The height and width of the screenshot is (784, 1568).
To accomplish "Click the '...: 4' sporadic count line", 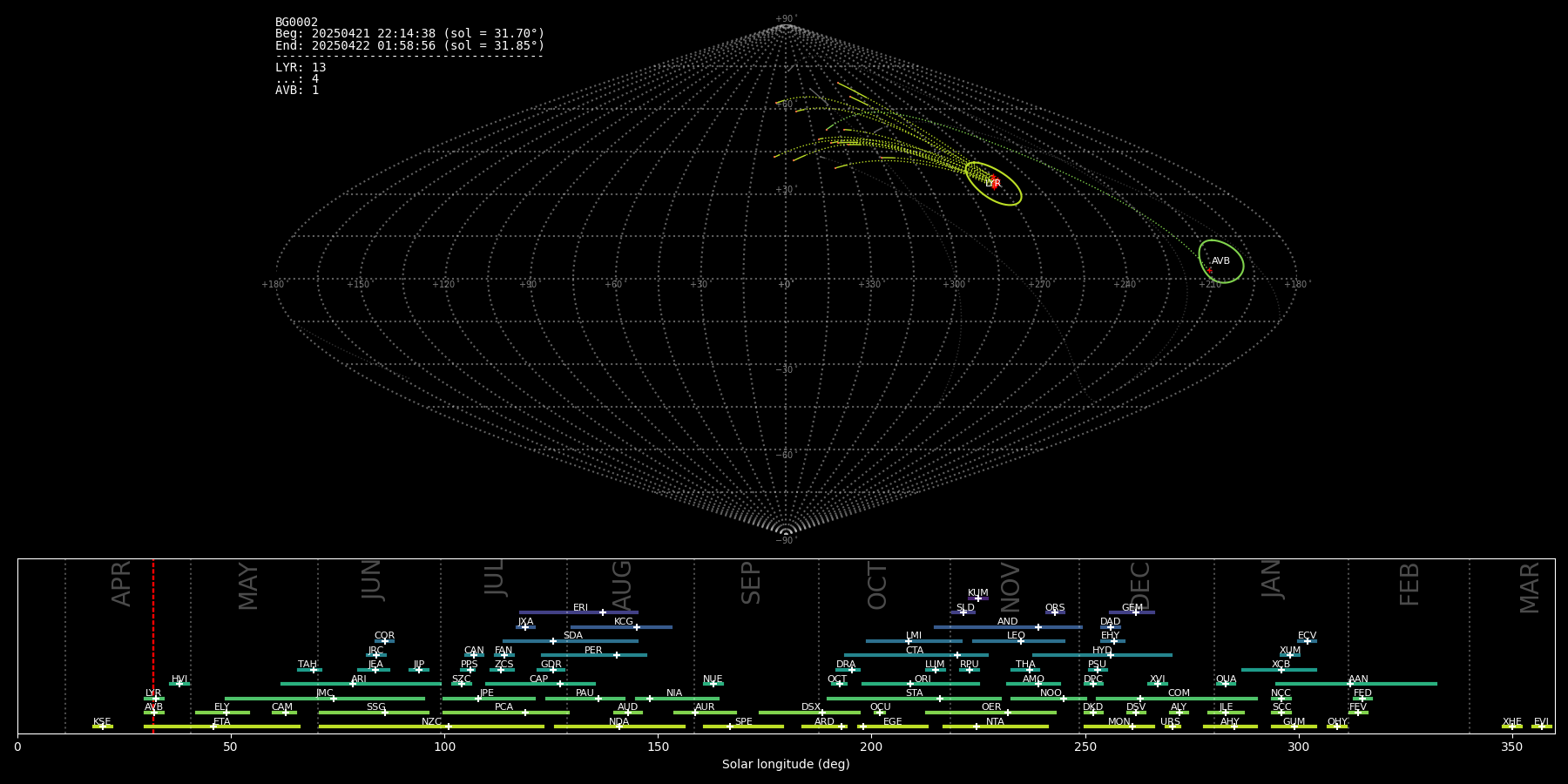I will [x=297, y=78].
